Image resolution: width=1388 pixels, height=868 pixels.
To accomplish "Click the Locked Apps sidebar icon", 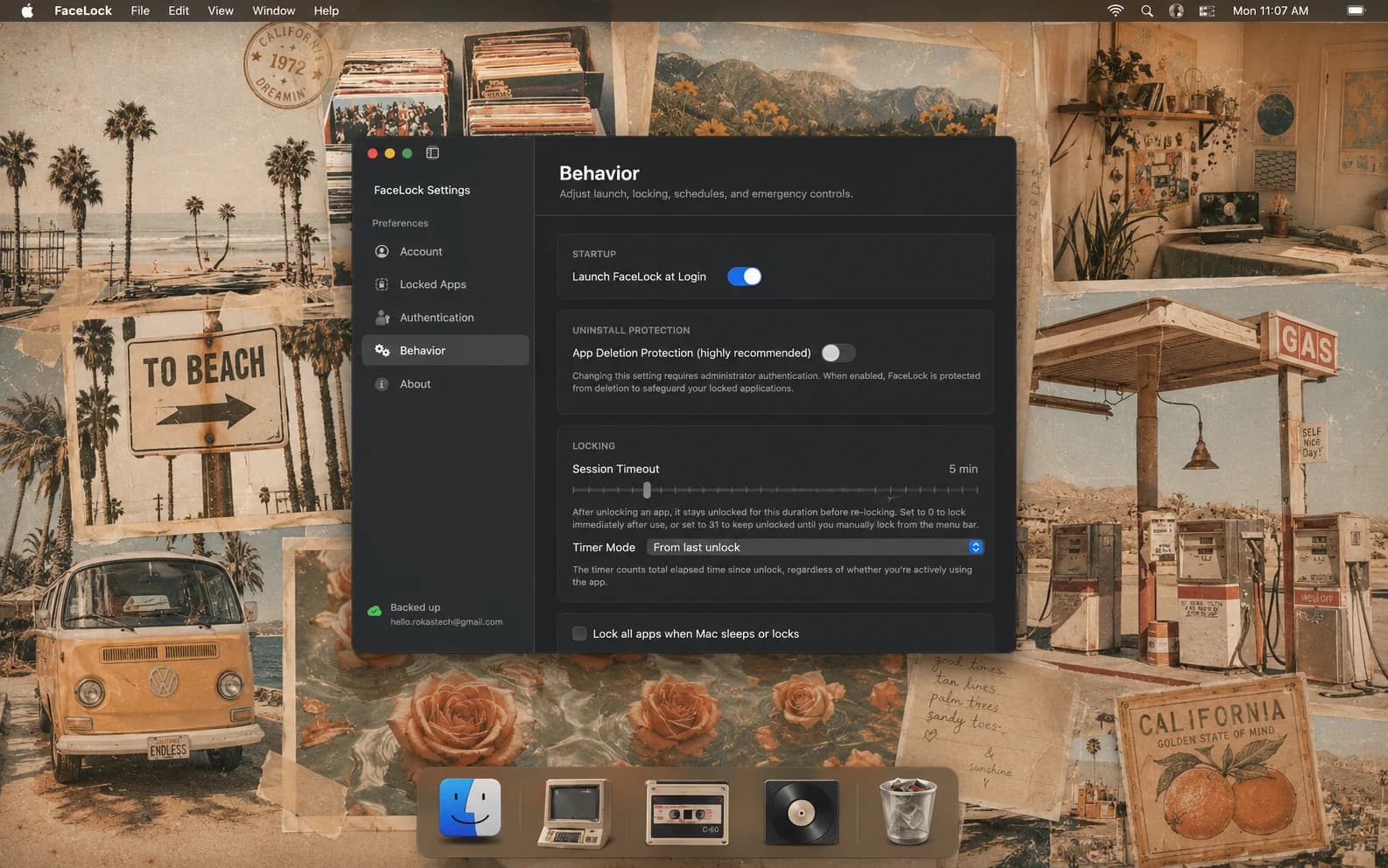I will pyautogui.click(x=382, y=284).
